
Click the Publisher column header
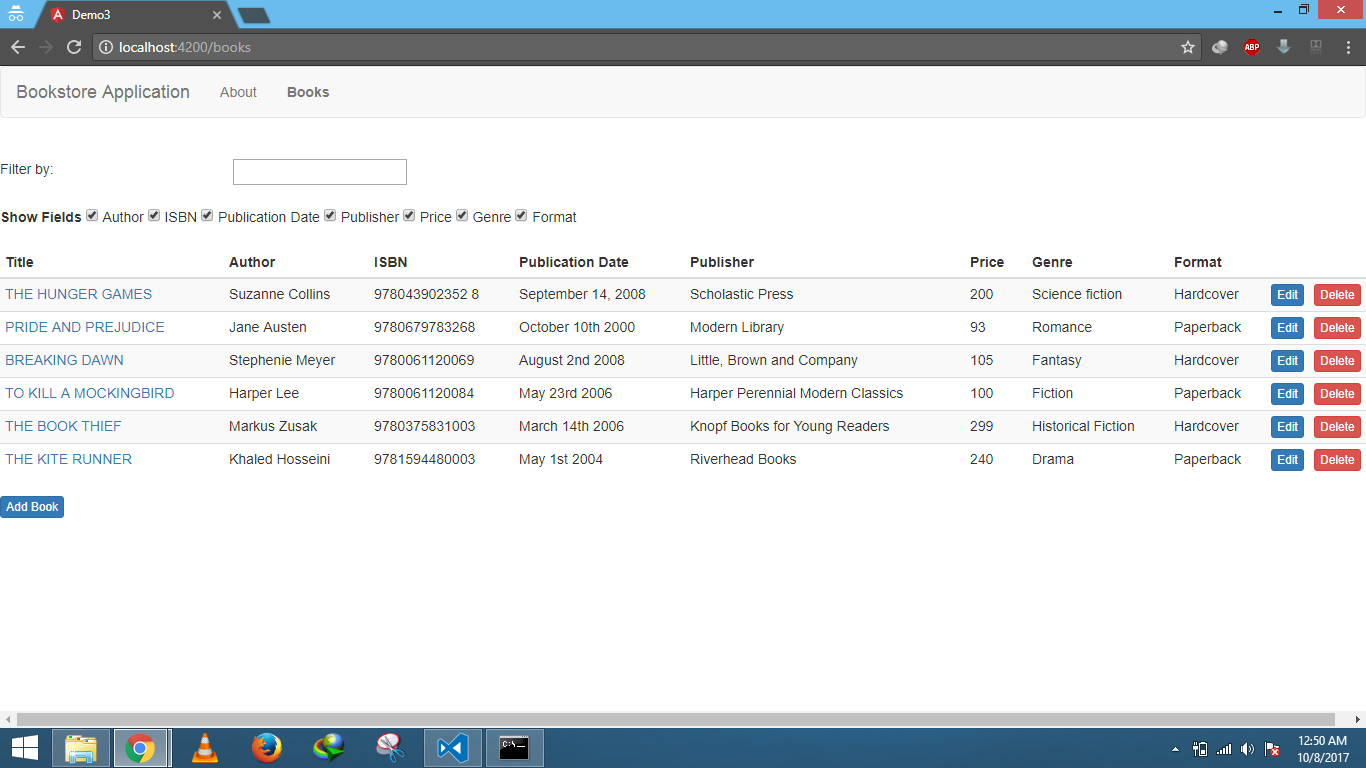click(722, 262)
